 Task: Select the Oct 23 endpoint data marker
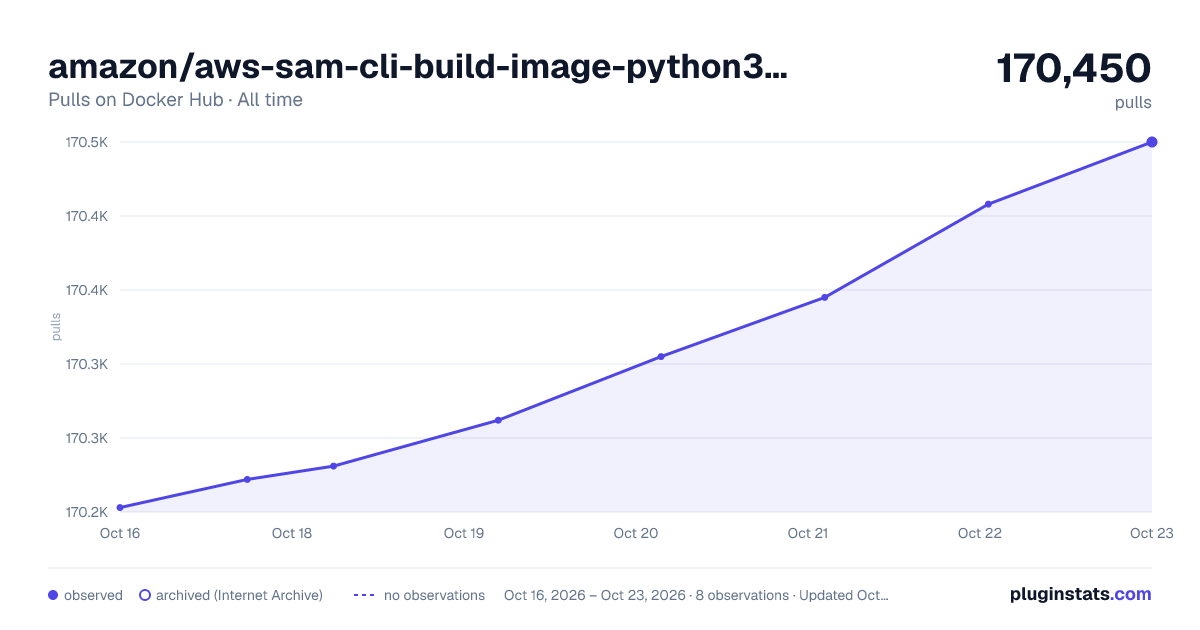[1152, 142]
